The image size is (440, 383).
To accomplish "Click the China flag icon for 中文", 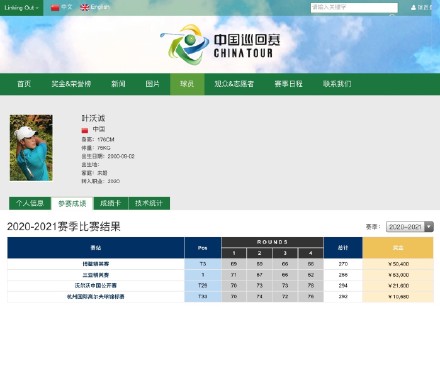I will (x=55, y=8).
